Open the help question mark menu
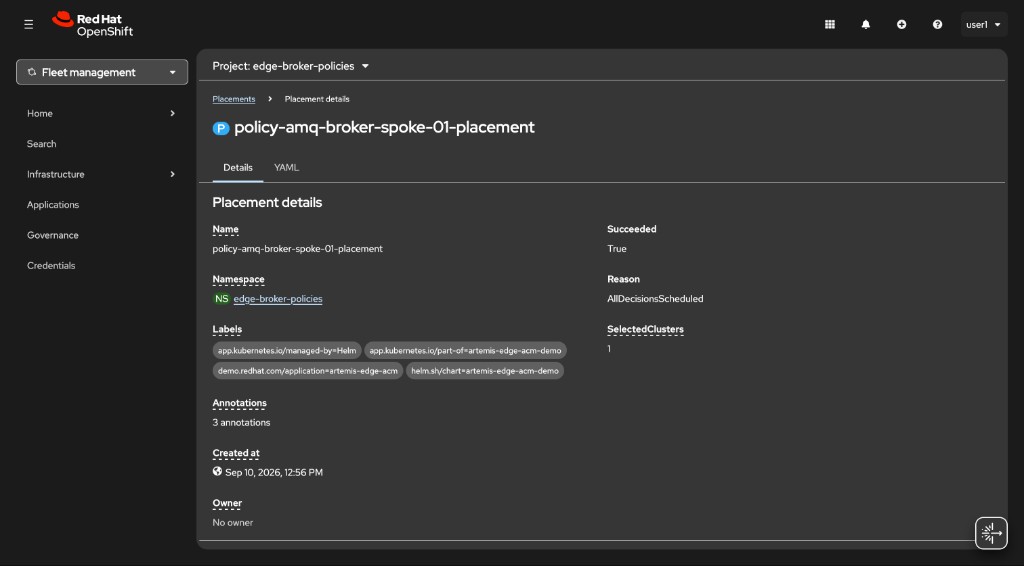Screen dimensions: 1024x566 [x=937, y=24]
